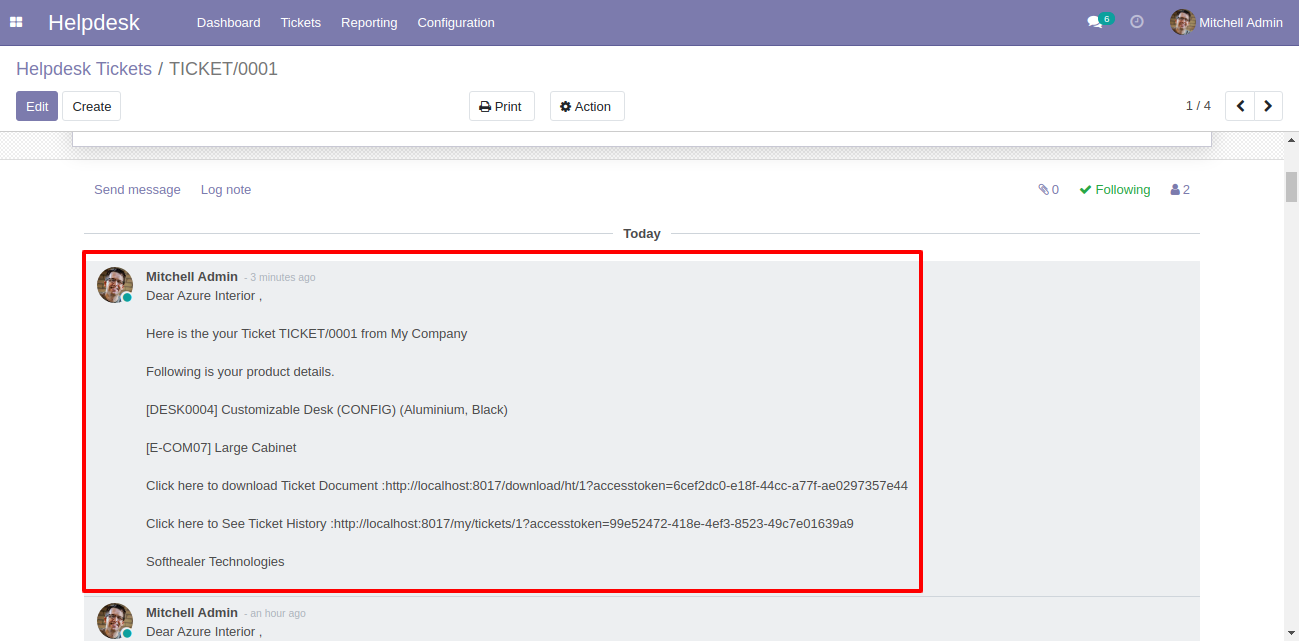Click avatar on 3 minutes ago message

click(x=115, y=285)
